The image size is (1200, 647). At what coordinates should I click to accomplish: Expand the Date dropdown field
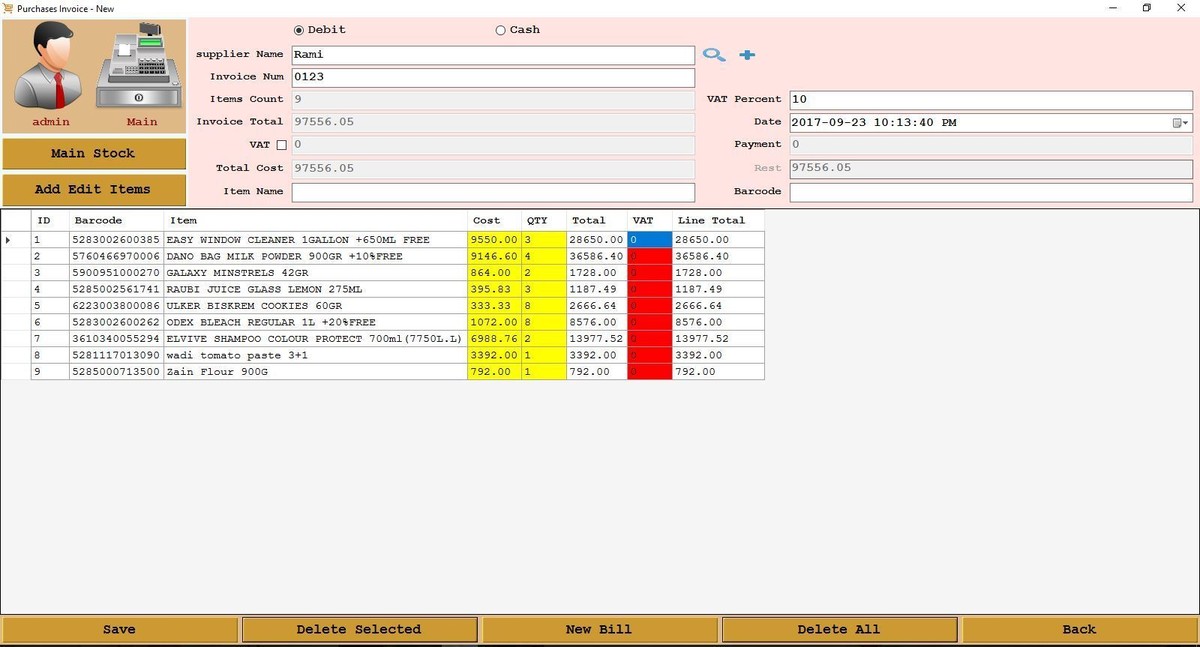pos(1187,123)
